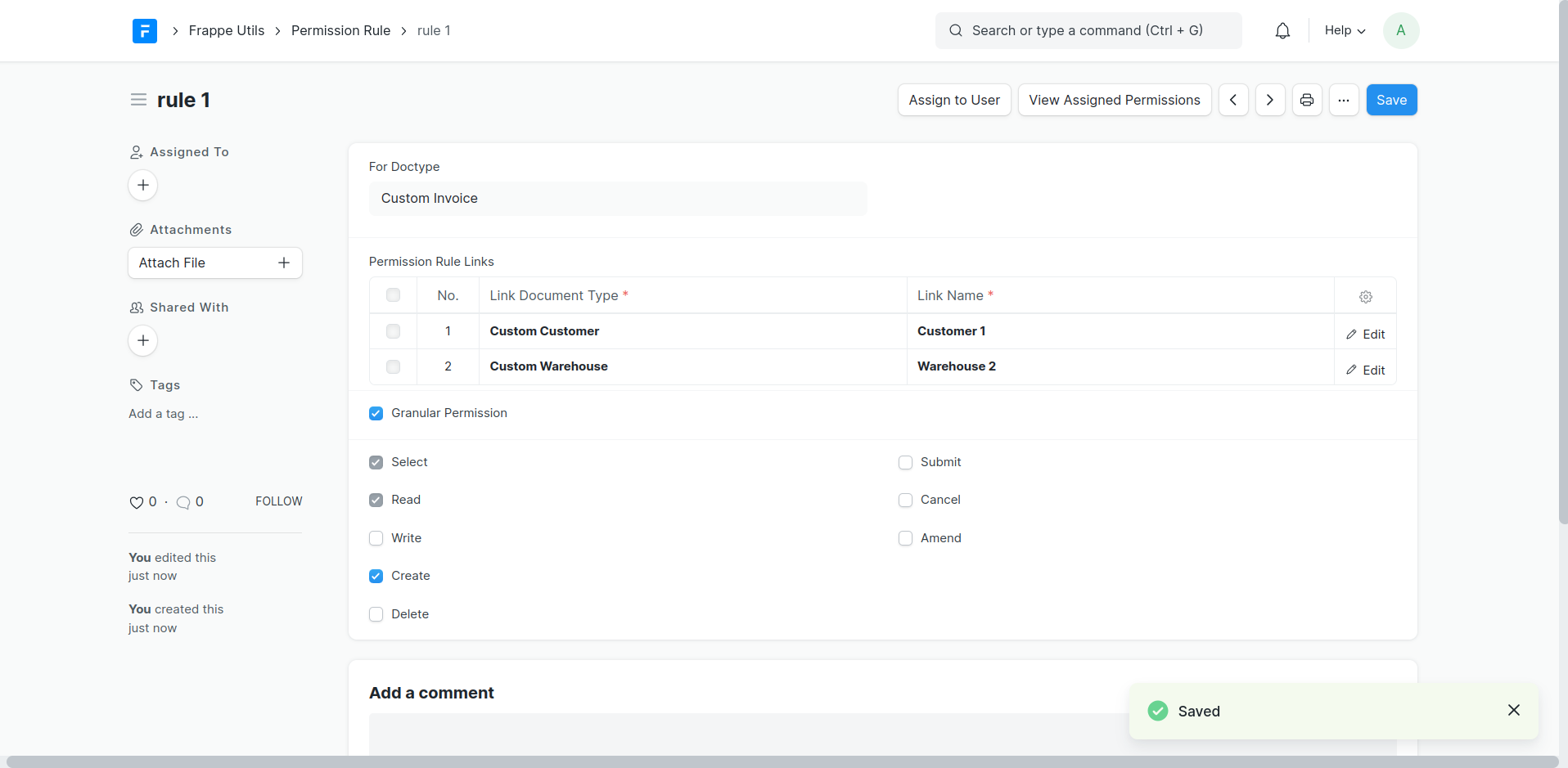
Task: Open the three-dots more actions menu
Action: pos(1344,100)
